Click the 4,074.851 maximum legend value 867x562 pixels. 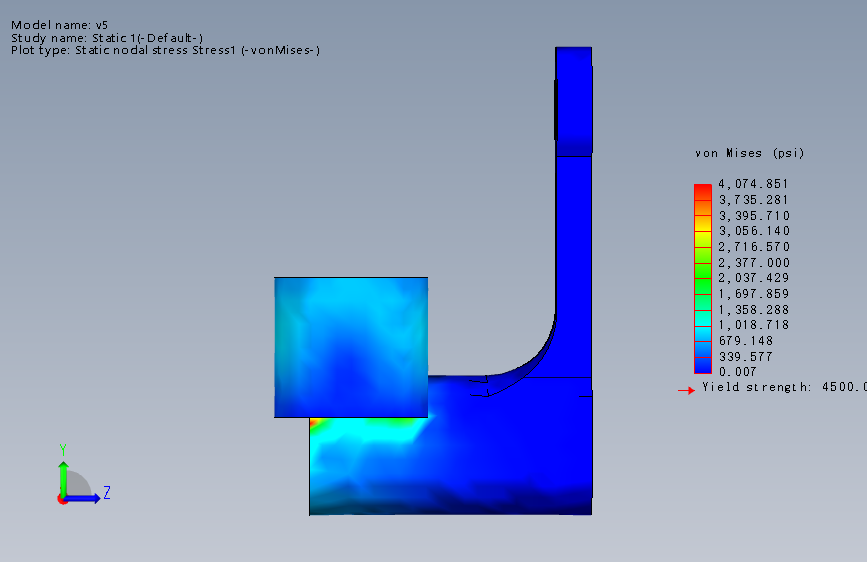pos(753,184)
